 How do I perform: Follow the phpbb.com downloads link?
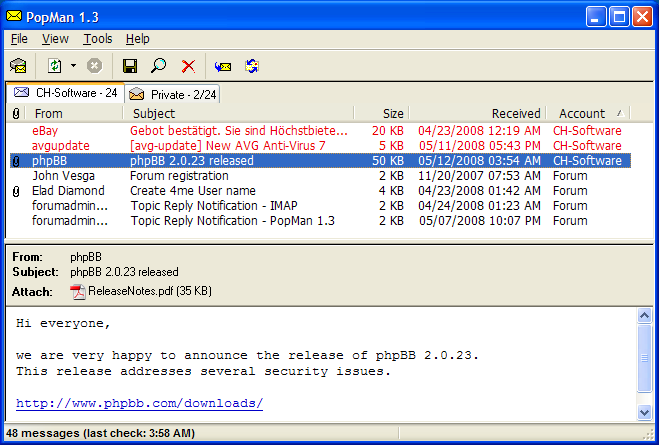point(140,403)
